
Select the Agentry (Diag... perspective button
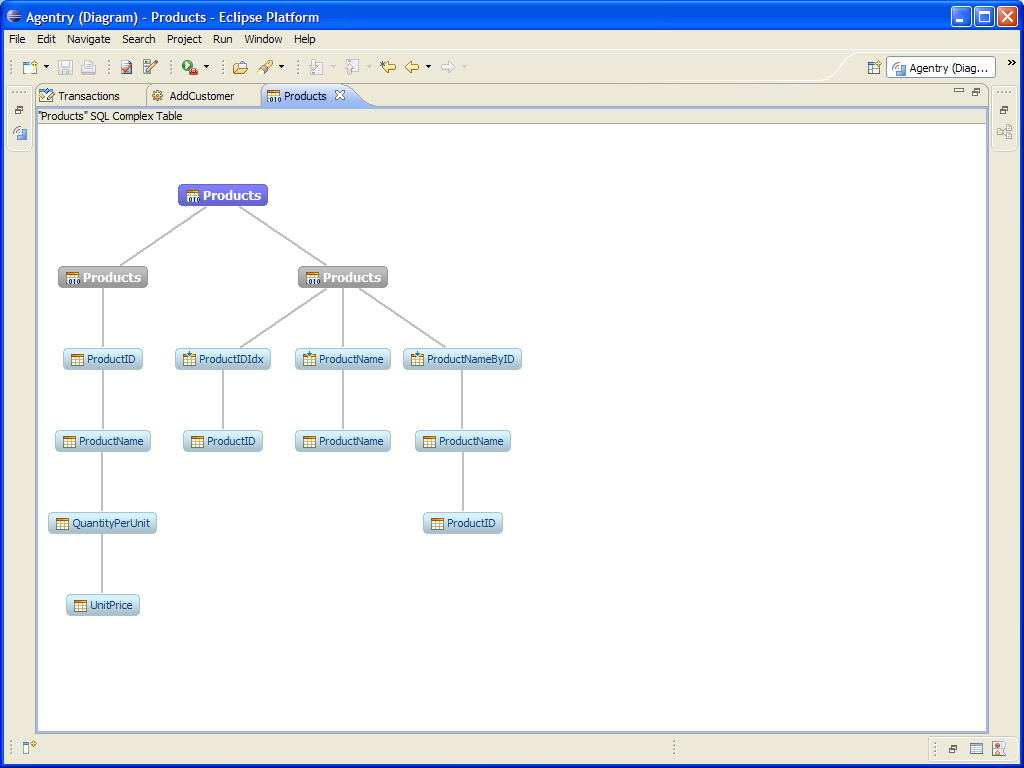point(940,68)
